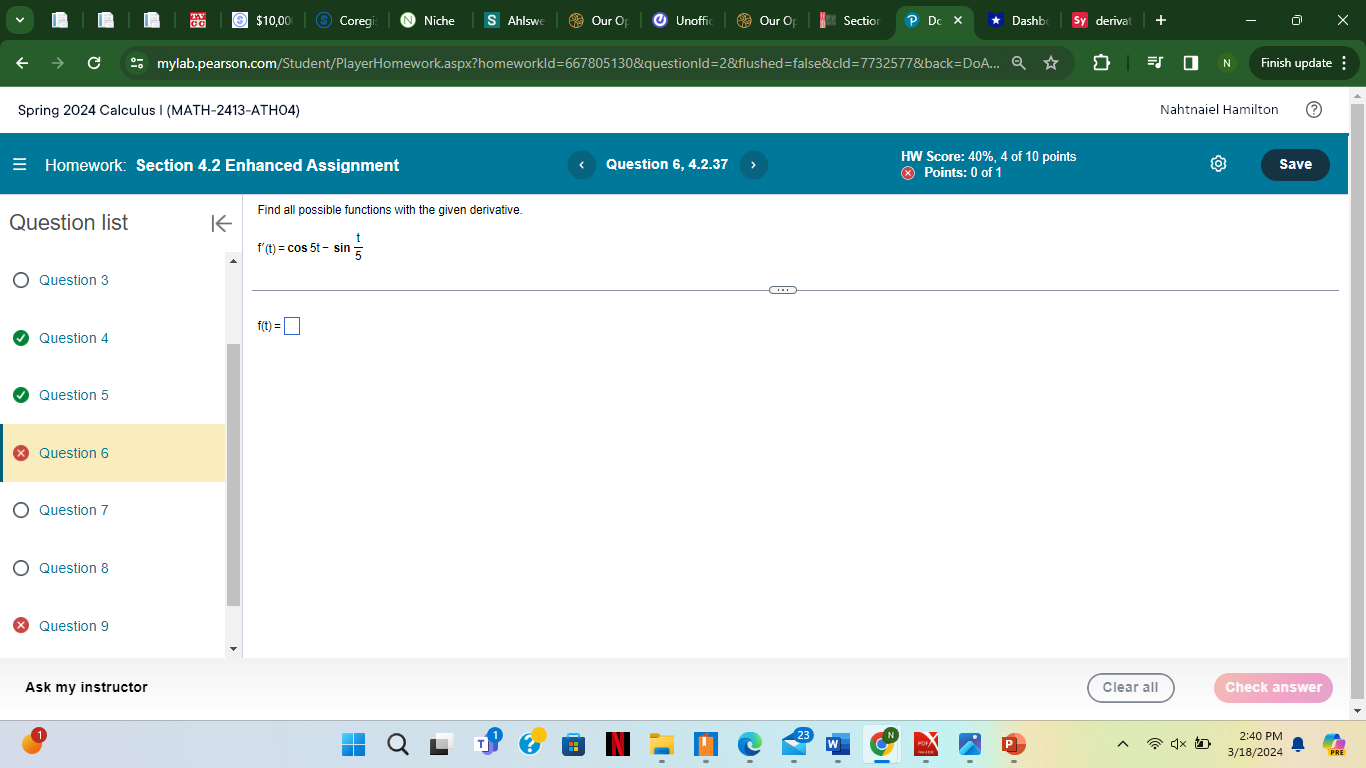1366x768 pixels.
Task: Click the red X score indicator next to Points
Action: click(908, 172)
